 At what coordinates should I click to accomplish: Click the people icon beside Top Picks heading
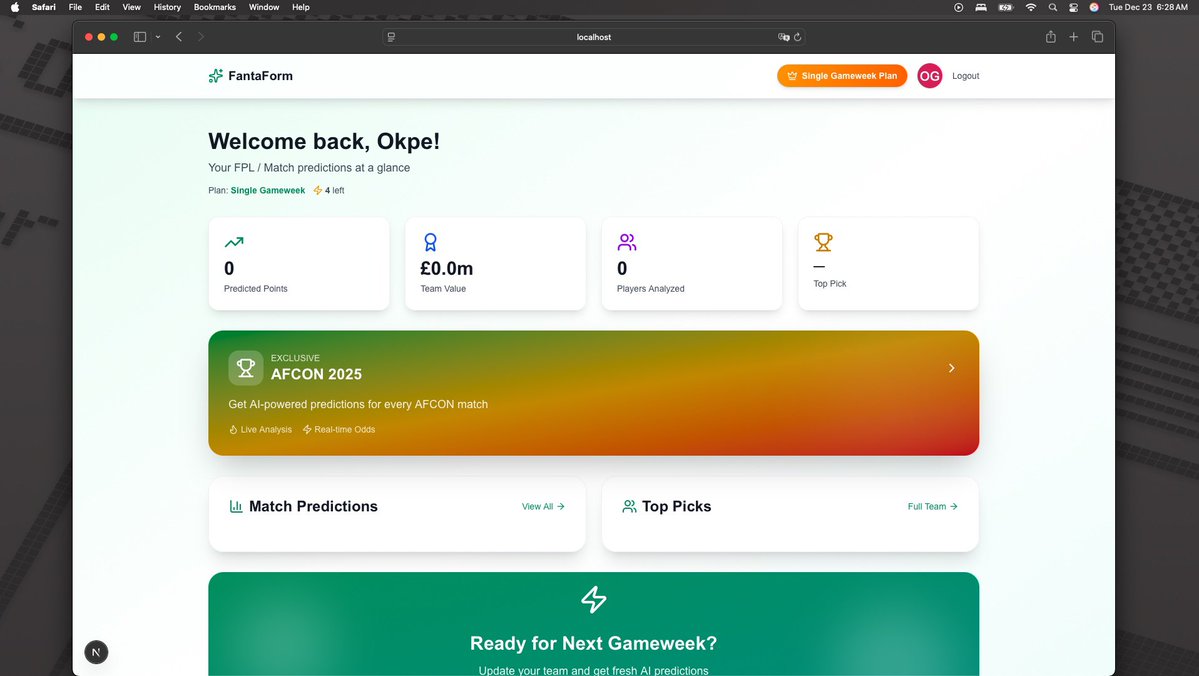click(x=629, y=507)
